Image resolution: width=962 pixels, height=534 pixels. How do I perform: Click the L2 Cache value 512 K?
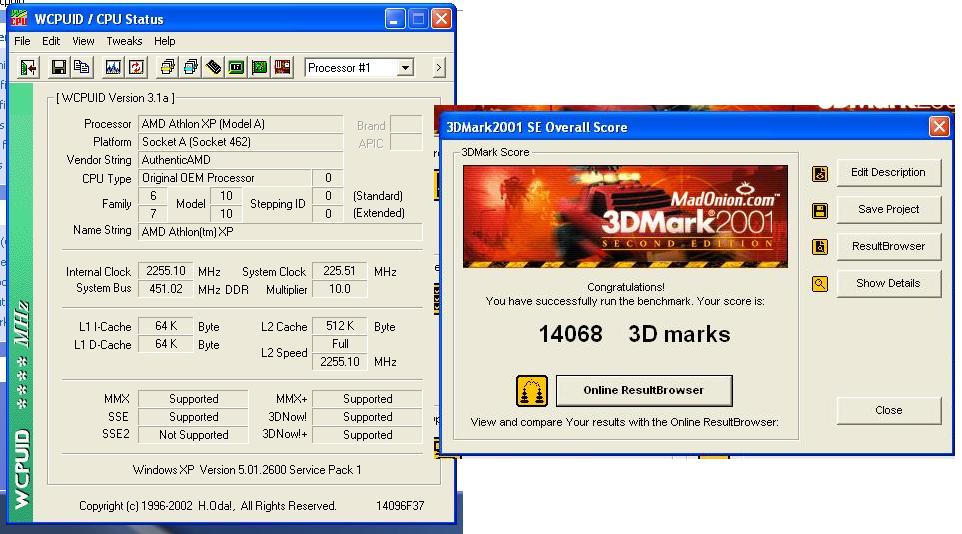coord(339,326)
